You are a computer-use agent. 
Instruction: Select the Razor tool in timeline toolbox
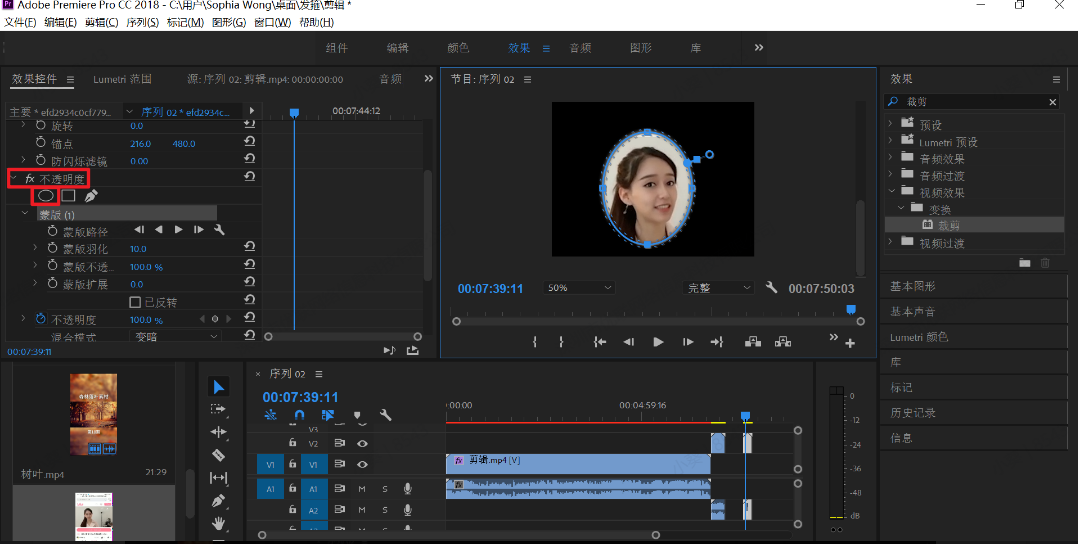(219, 455)
